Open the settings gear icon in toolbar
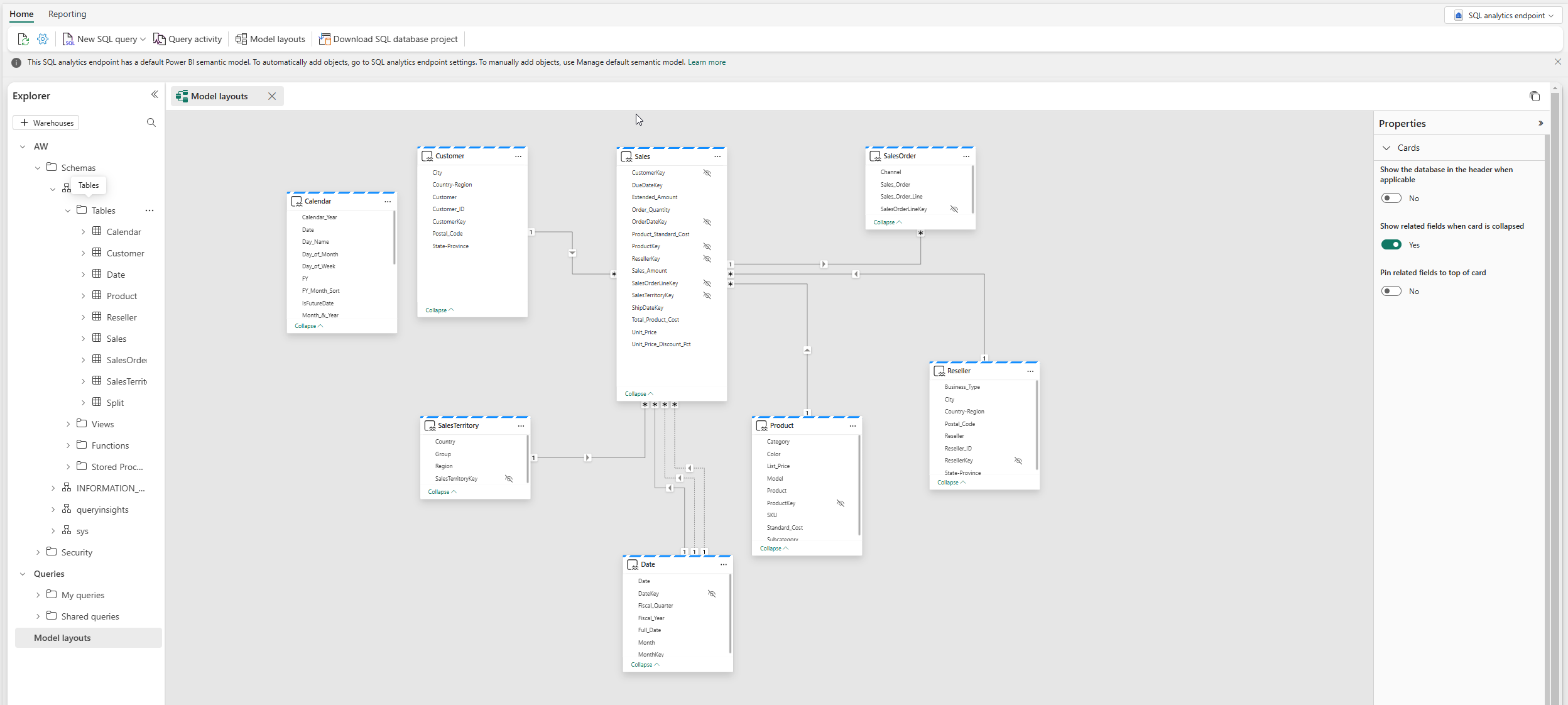The image size is (1568, 705). tap(43, 39)
